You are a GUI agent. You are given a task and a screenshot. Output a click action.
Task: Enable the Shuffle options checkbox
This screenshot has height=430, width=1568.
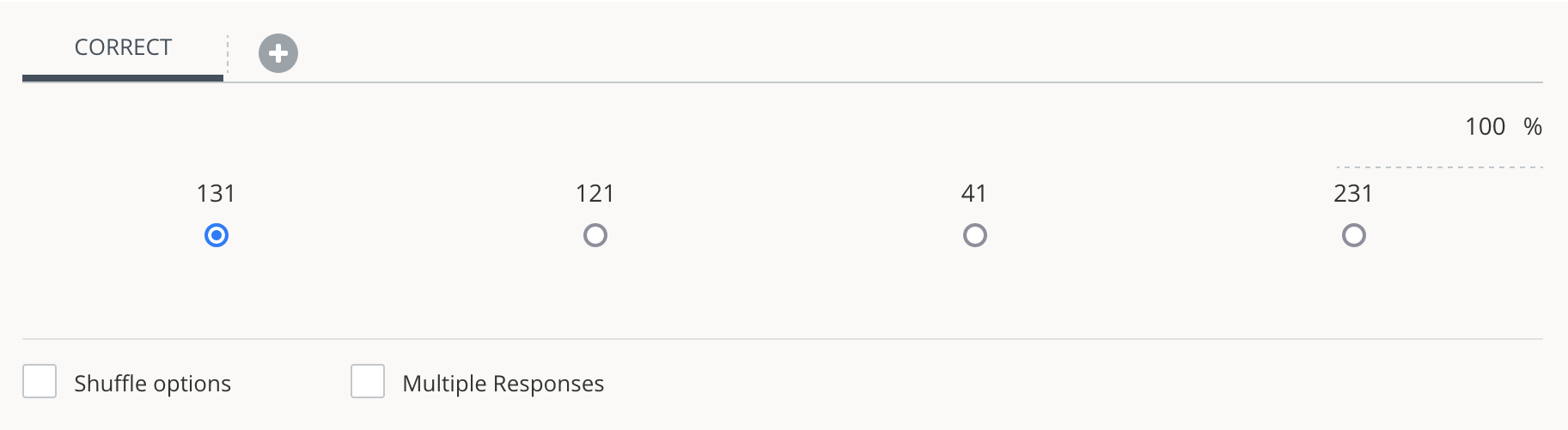[40, 381]
